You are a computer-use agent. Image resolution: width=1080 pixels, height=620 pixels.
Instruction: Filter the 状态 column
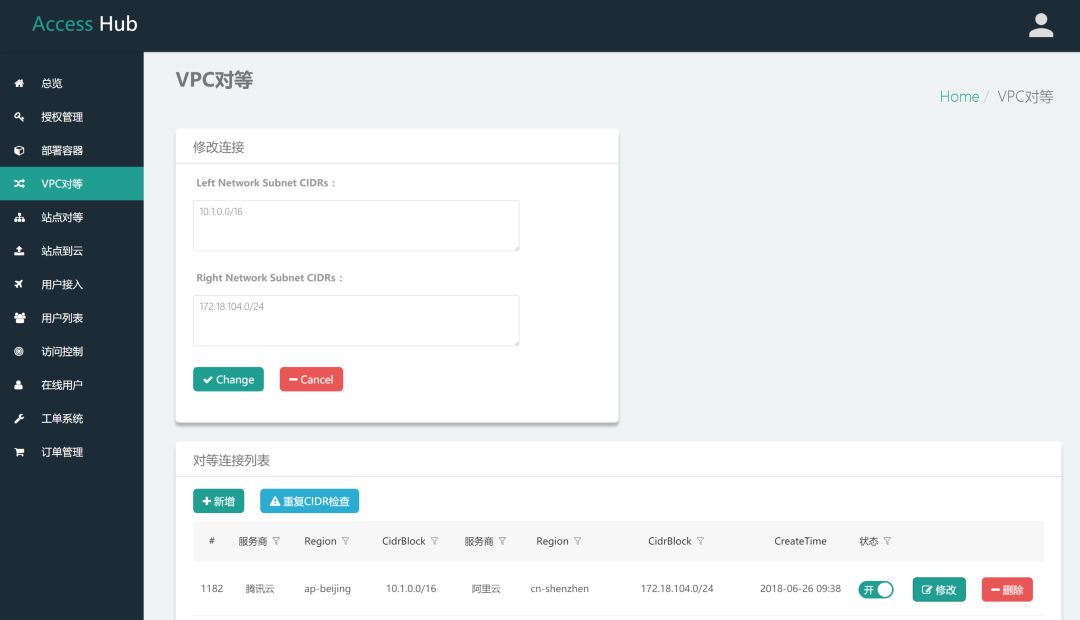click(887, 541)
